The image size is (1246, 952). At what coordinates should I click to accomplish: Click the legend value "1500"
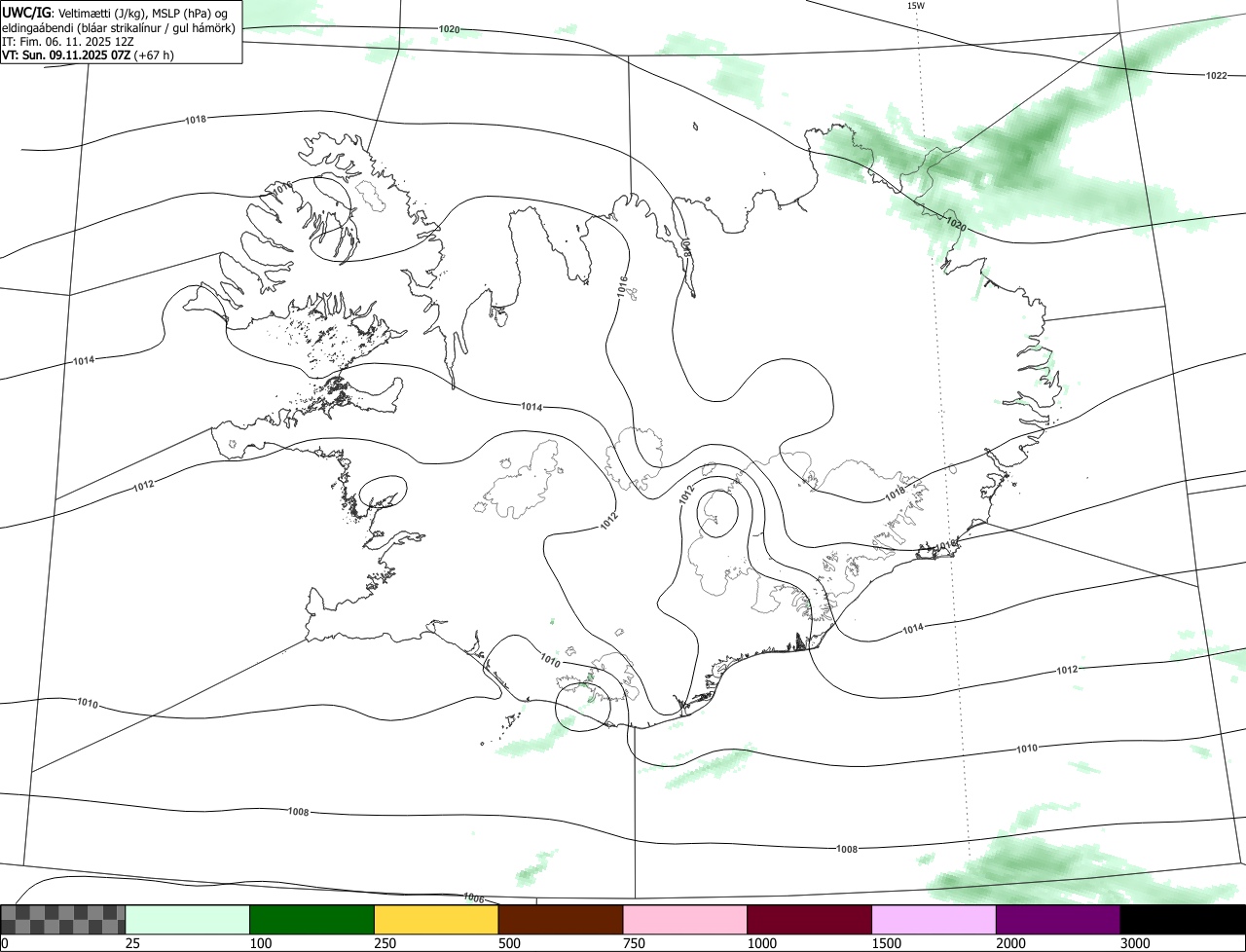click(886, 943)
